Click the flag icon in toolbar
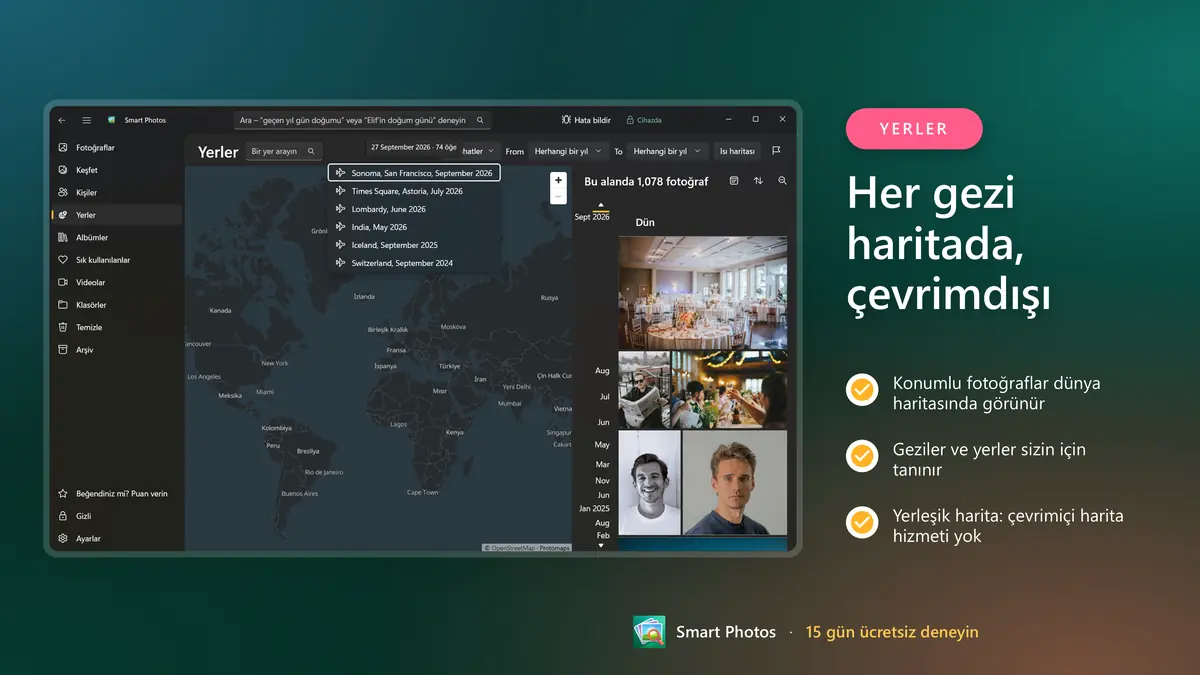Screen dimensions: 1200x675 click(776, 151)
